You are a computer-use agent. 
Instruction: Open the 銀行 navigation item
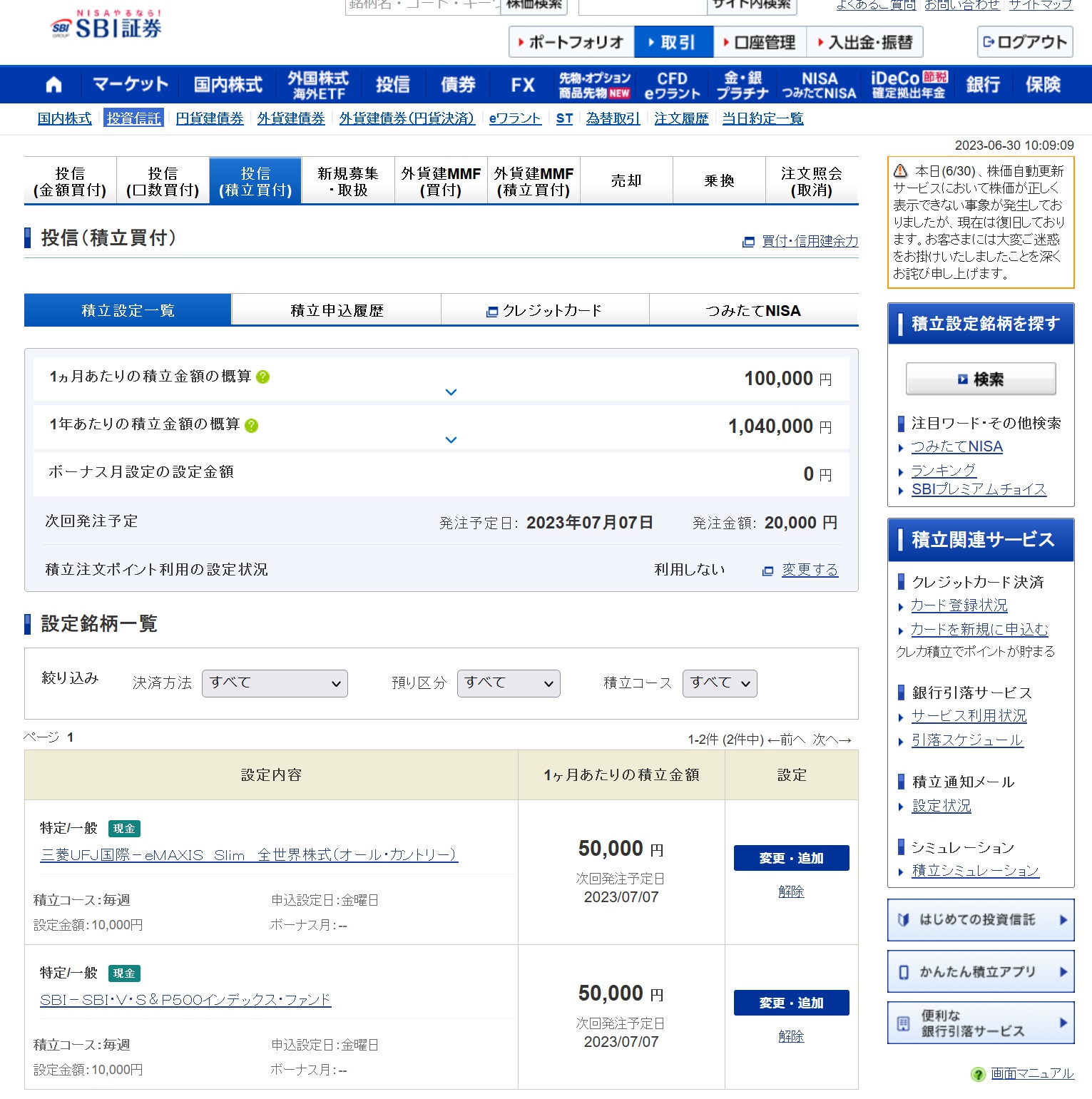984,85
